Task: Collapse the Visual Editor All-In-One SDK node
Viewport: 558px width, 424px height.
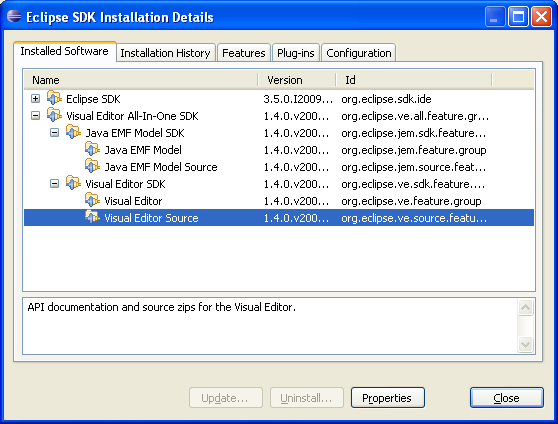Action: pos(35,116)
